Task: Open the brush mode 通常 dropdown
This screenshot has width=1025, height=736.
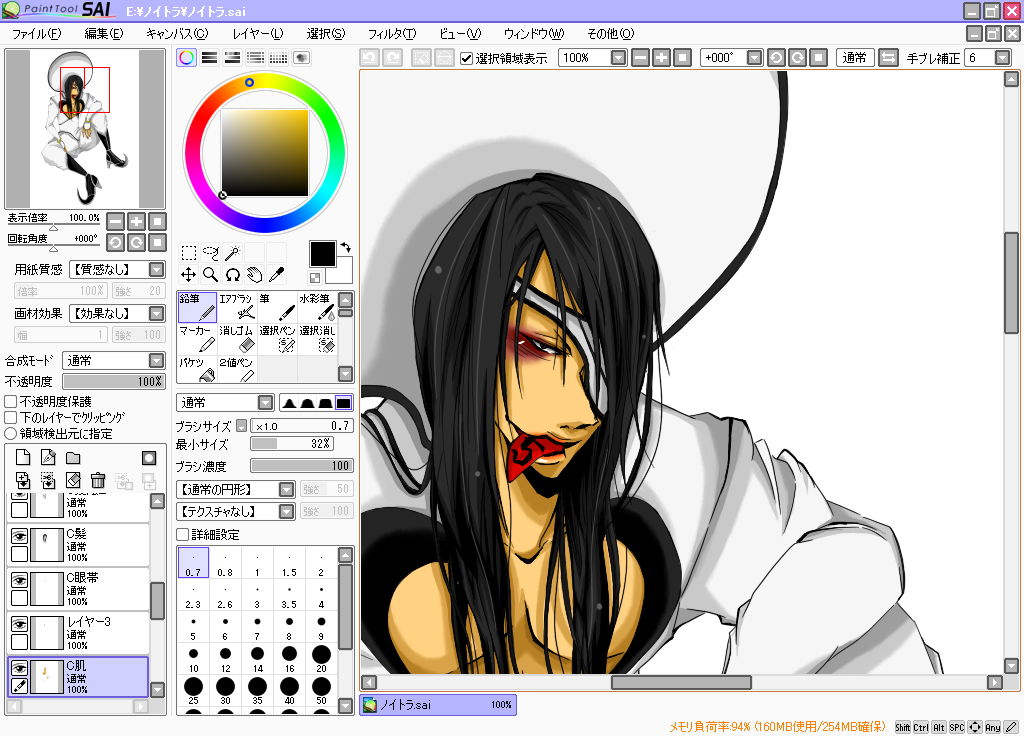Action: (225, 402)
